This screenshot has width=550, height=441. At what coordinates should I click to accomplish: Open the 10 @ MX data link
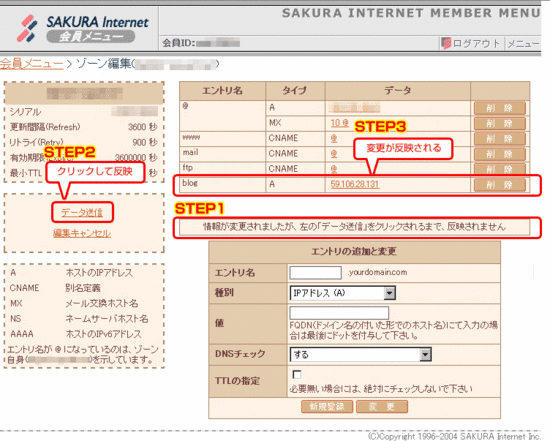340,123
